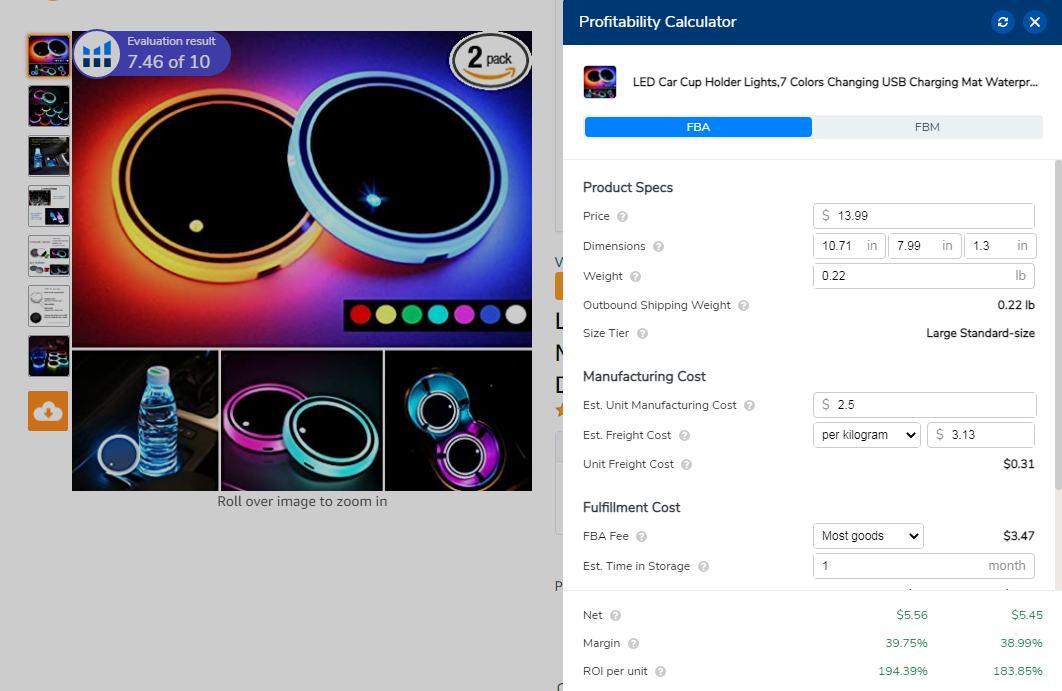Click the calculator panel vertical scrollbar
Screen dimensions: 1062x691
1058,300
